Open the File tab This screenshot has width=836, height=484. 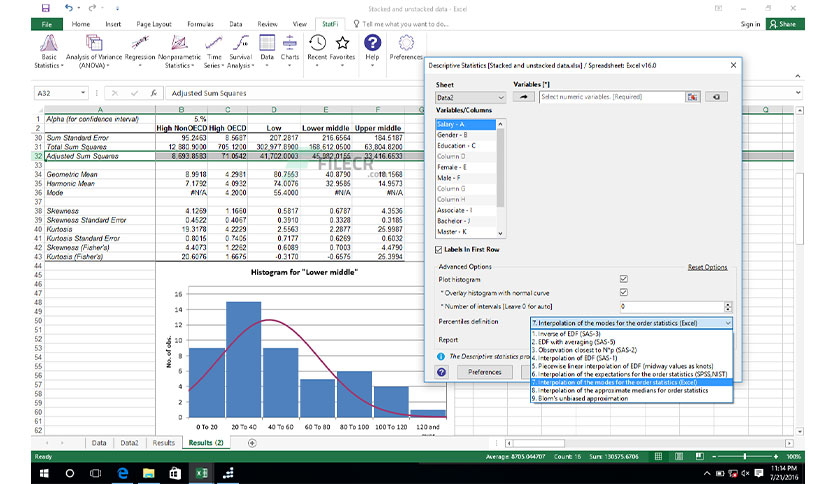(47, 25)
